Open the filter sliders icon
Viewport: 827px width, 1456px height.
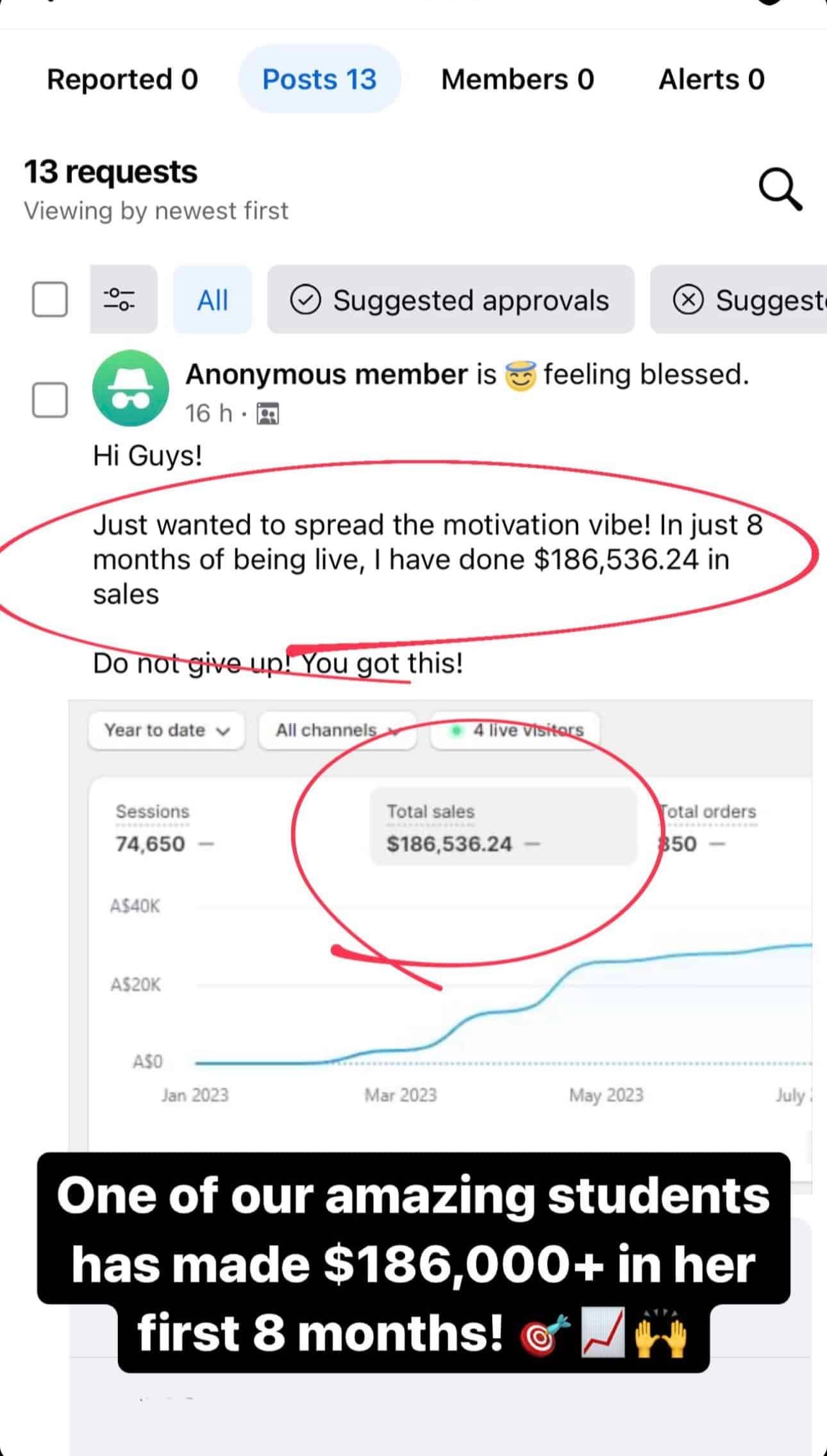point(120,299)
